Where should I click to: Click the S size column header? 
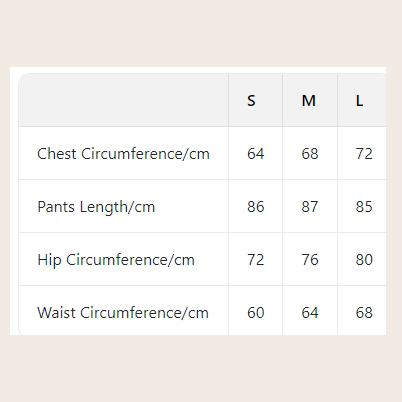point(251,100)
